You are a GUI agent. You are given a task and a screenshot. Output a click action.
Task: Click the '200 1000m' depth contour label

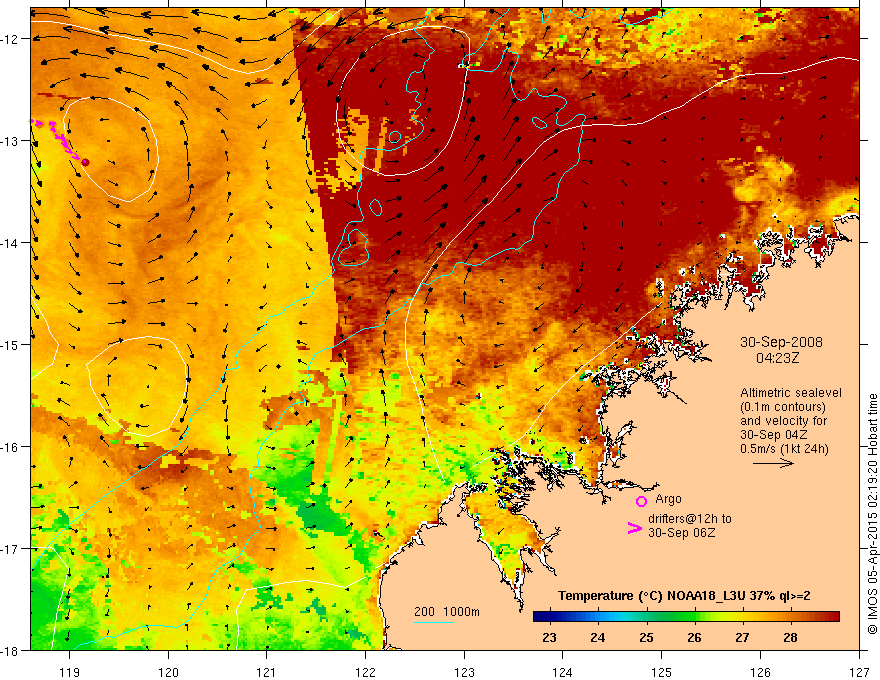[447, 612]
